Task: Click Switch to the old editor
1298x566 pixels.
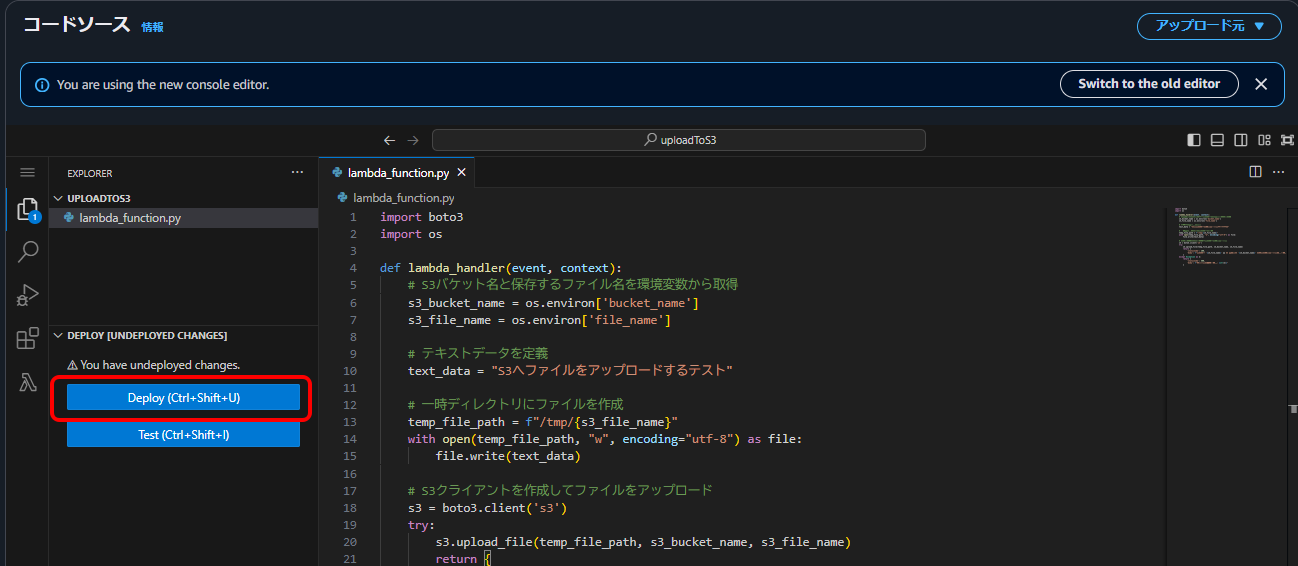Action: click(1149, 84)
